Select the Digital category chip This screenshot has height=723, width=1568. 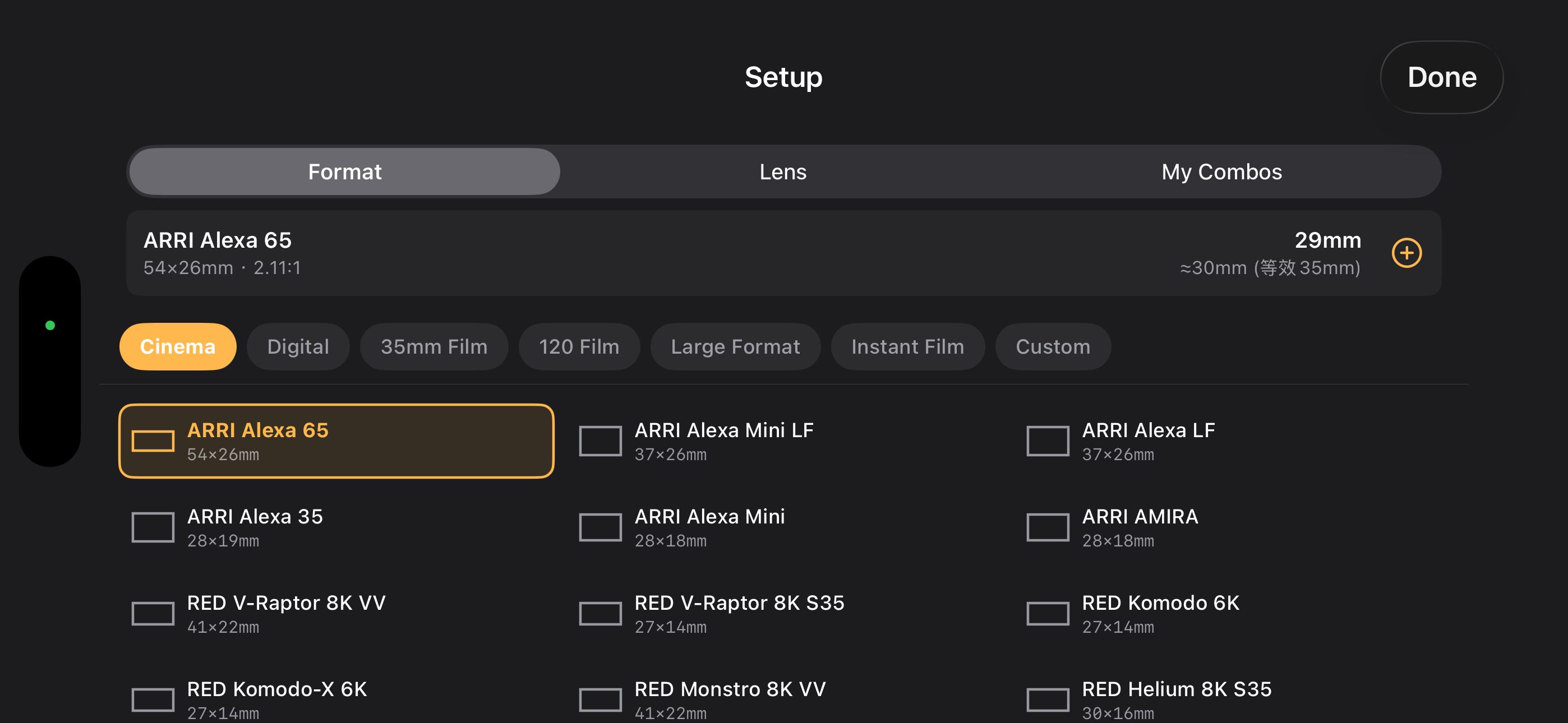point(298,346)
